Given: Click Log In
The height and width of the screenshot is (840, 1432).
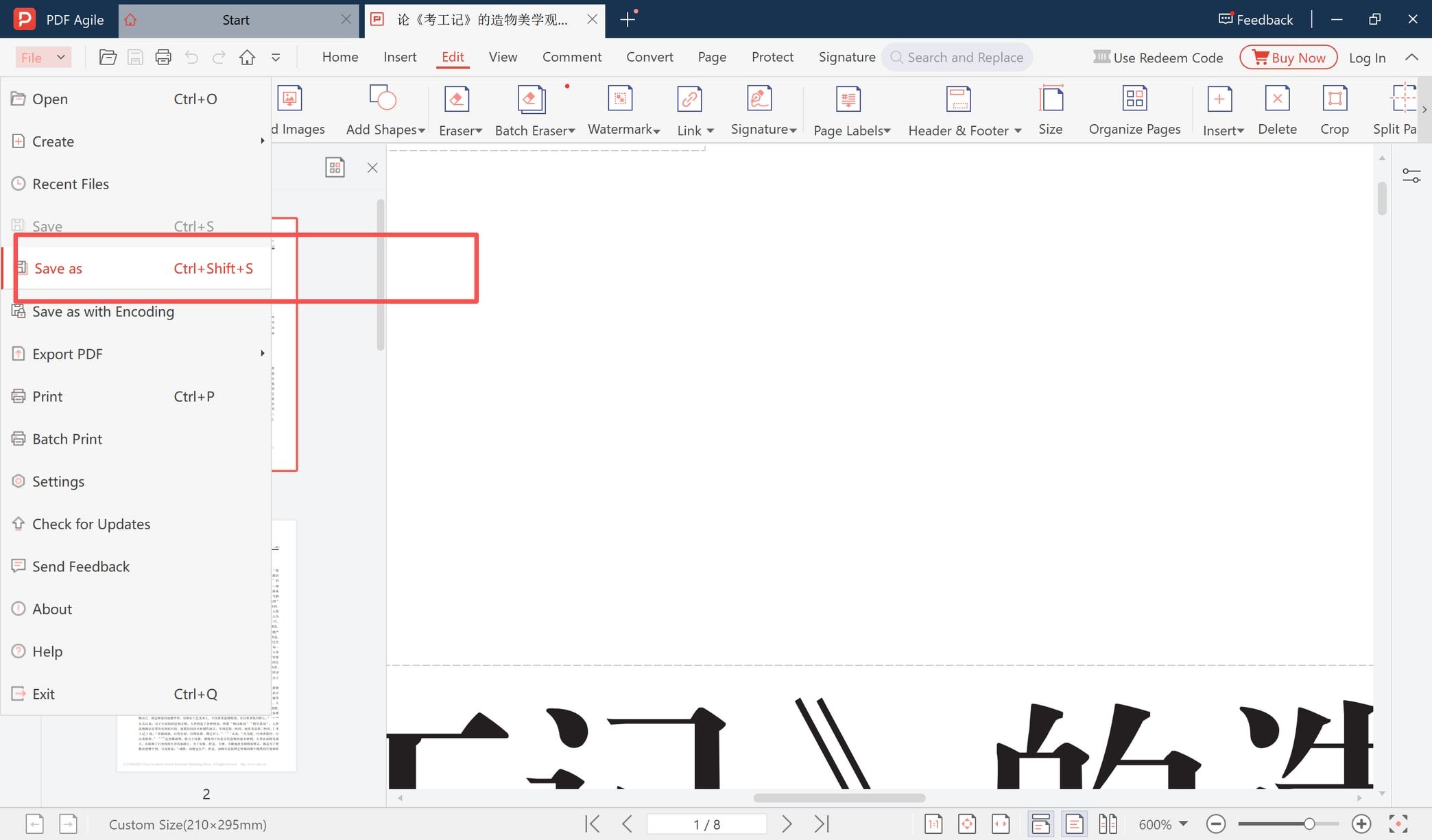Looking at the screenshot, I should point(1368,58).
